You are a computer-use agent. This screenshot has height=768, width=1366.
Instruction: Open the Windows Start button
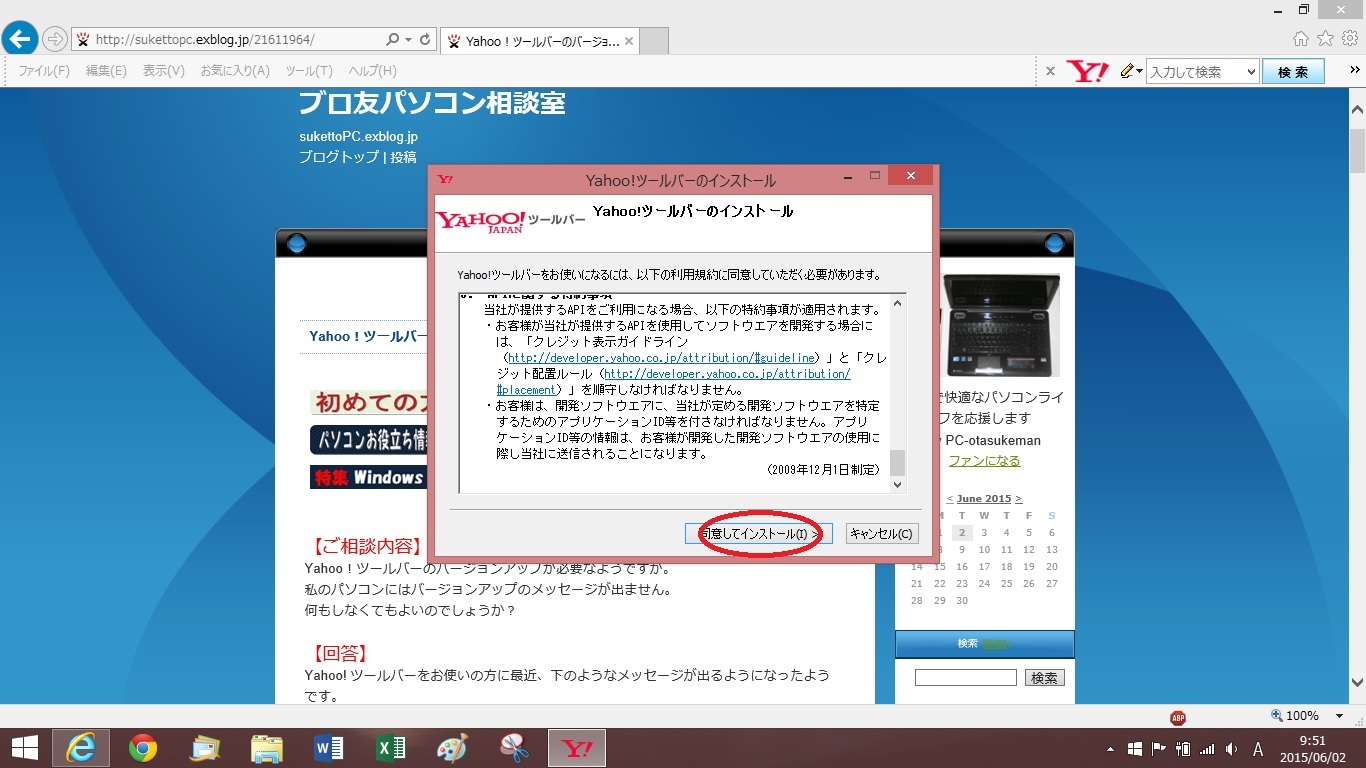[25, 748]
